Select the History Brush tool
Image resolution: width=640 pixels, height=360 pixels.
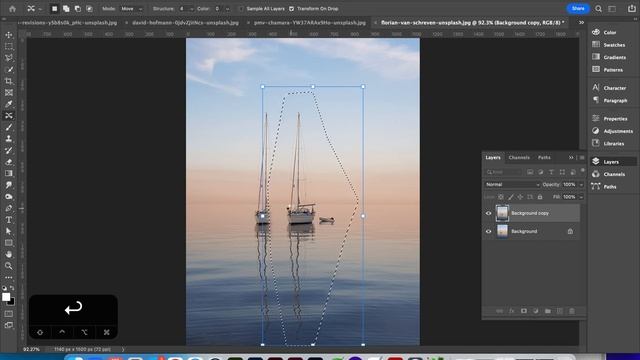coord(9,150)
